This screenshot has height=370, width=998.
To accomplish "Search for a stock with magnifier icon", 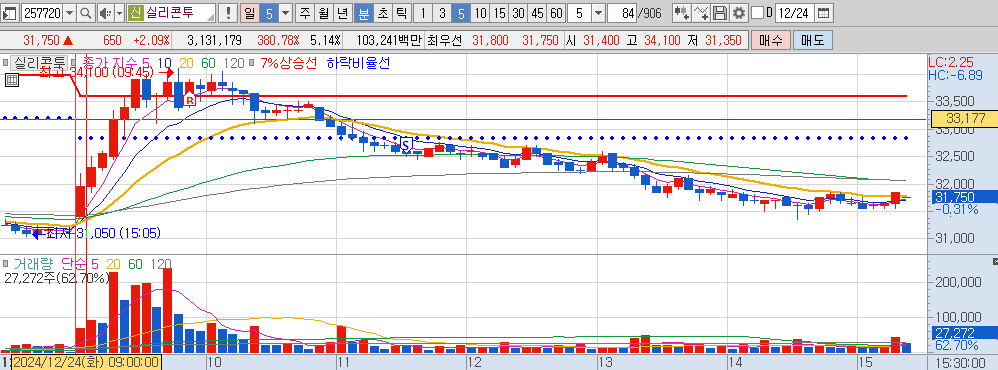I will [x=85, y=12].
